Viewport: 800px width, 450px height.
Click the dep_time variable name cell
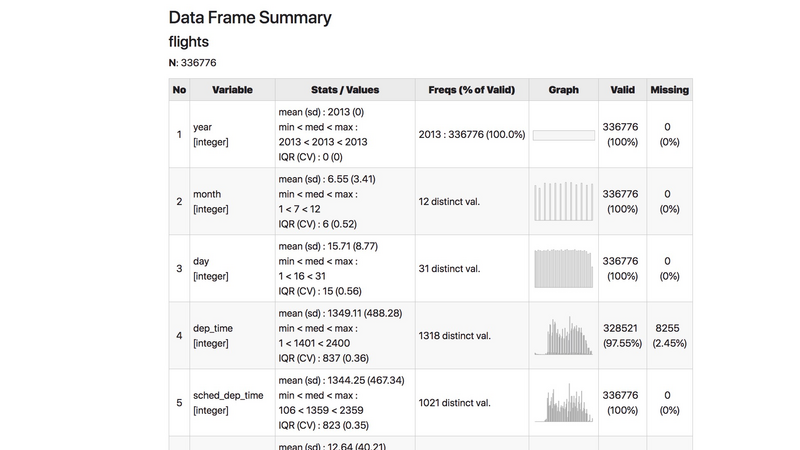click(213, 335)
